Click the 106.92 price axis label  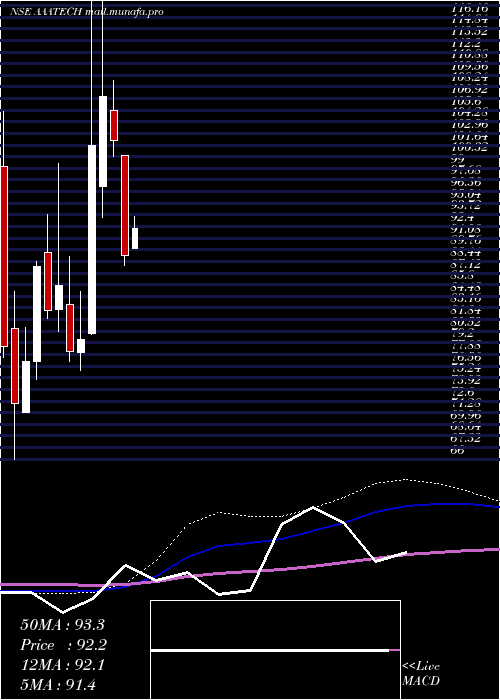click(469, 89)
